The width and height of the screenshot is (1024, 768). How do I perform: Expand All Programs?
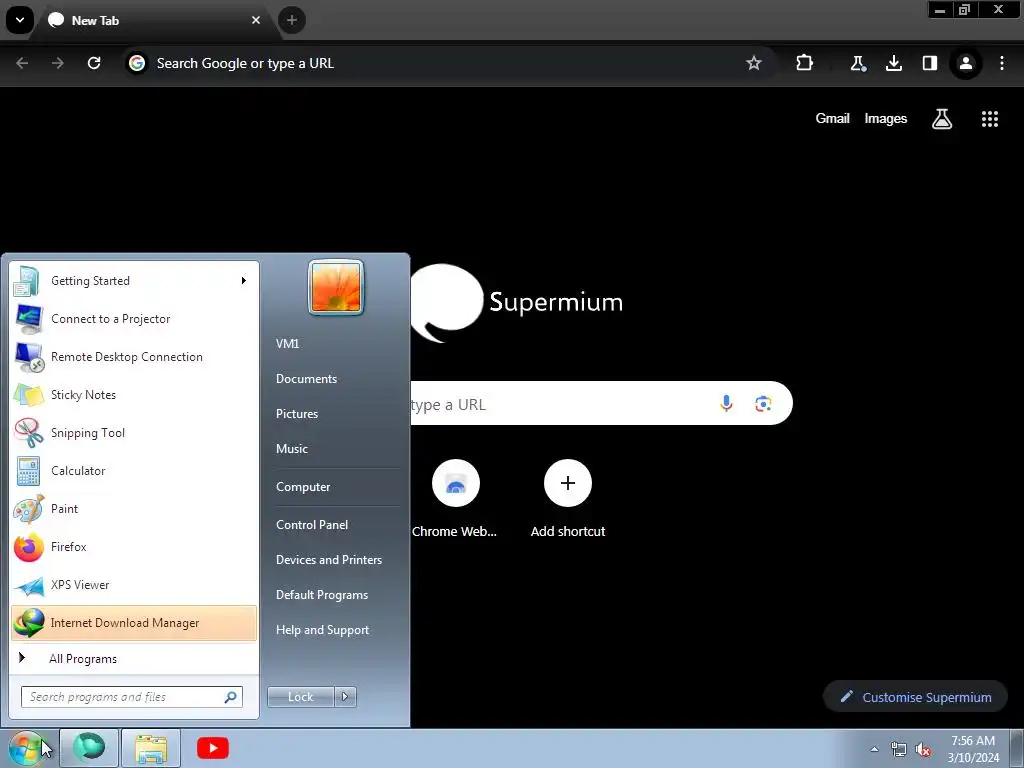coord(134,658)
